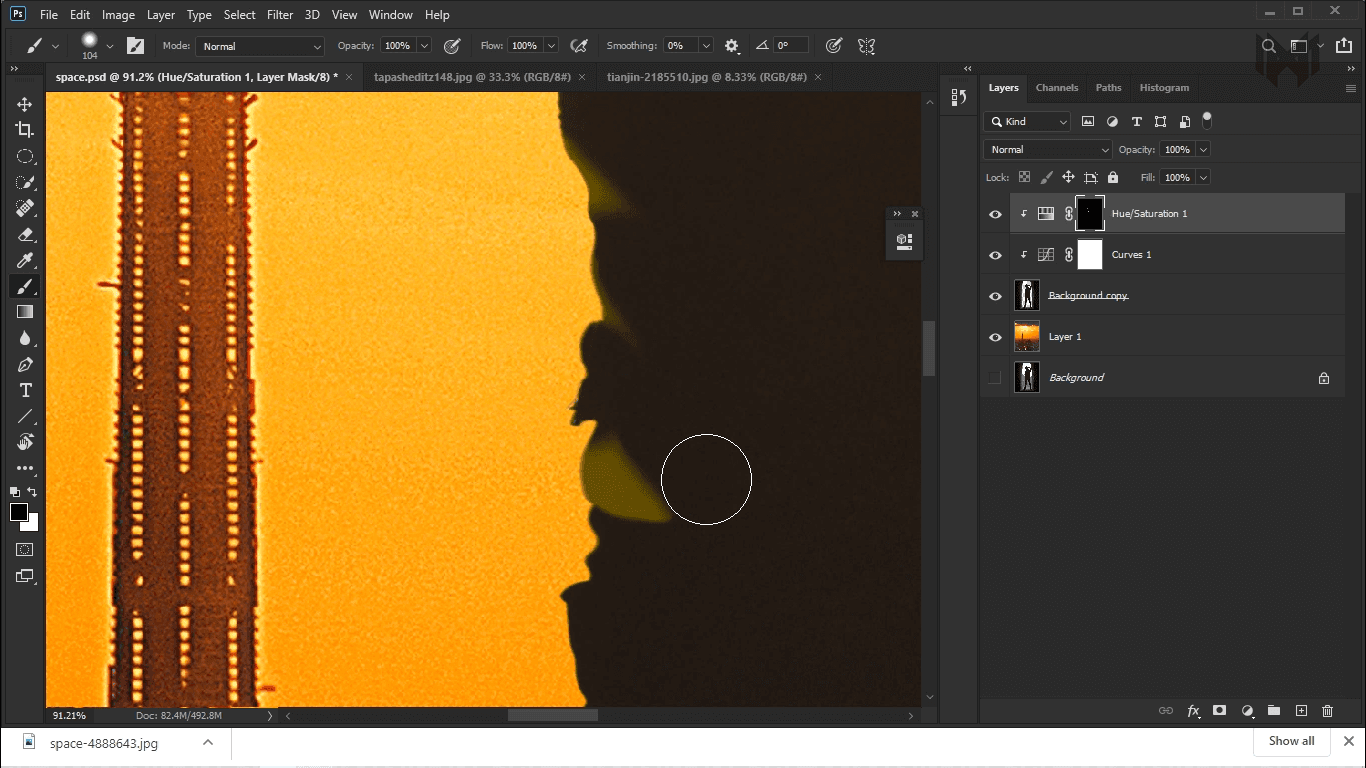Create new adjustment layer icon
Viewport: 1366px width, 768px height.
tap(1247, 711)
